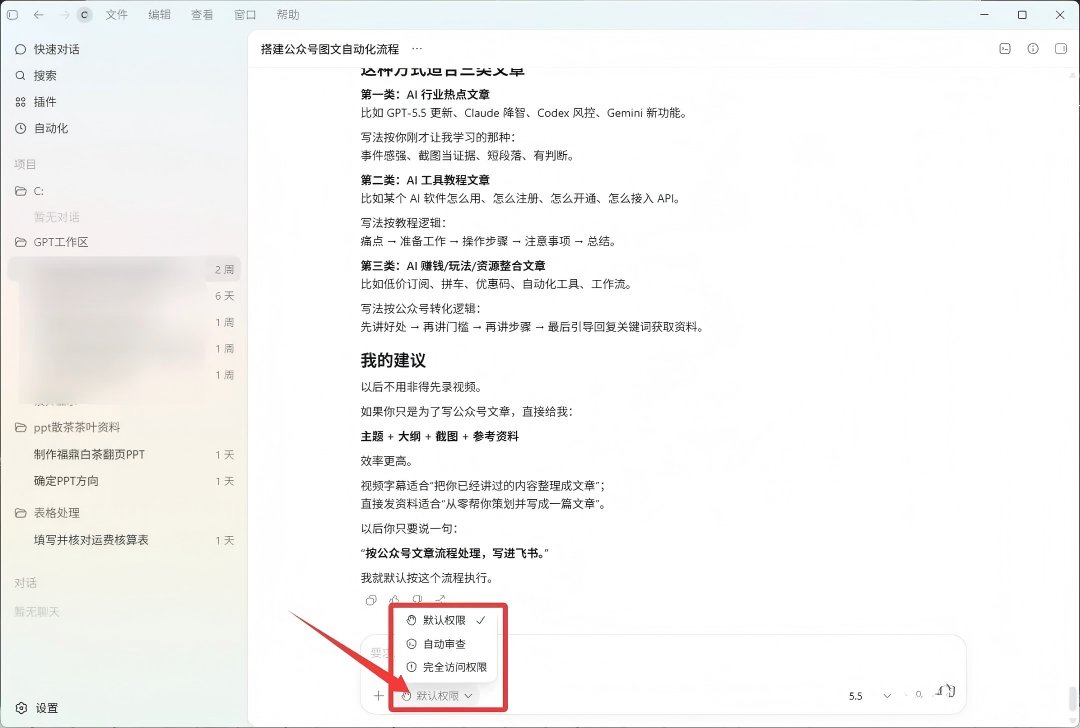Open the 自动化 clock icon entry
Image resolution: width=1080 pixels, height=728 pixels.
click(x=21, y=128)
